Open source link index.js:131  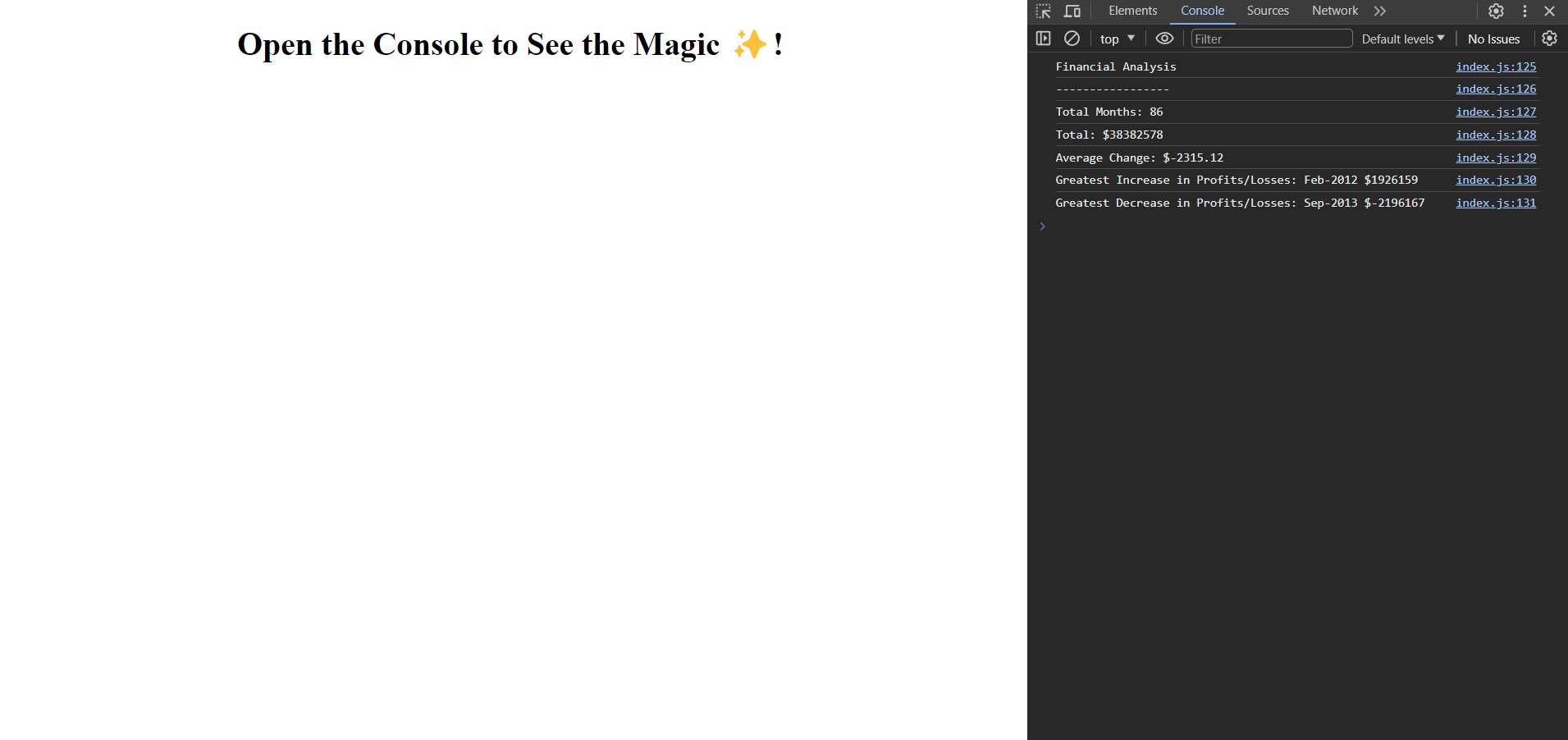(x=1496, y=203)
